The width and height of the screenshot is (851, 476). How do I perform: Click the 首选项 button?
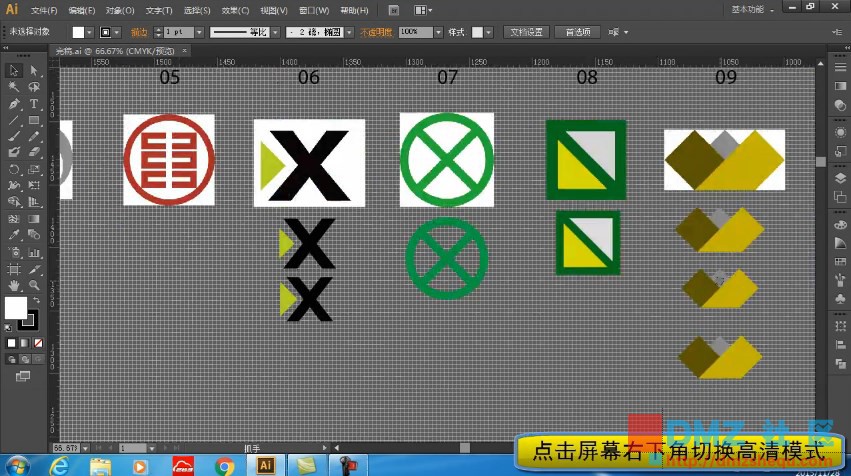pos(578,32)
